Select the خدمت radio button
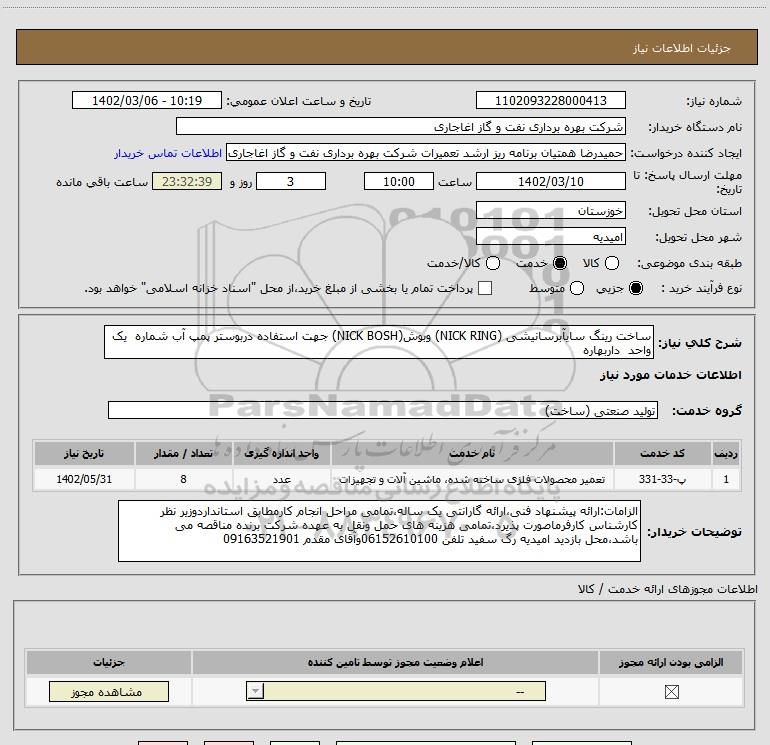The width and height of the screenshot is (770, 745). coord(560,263)
